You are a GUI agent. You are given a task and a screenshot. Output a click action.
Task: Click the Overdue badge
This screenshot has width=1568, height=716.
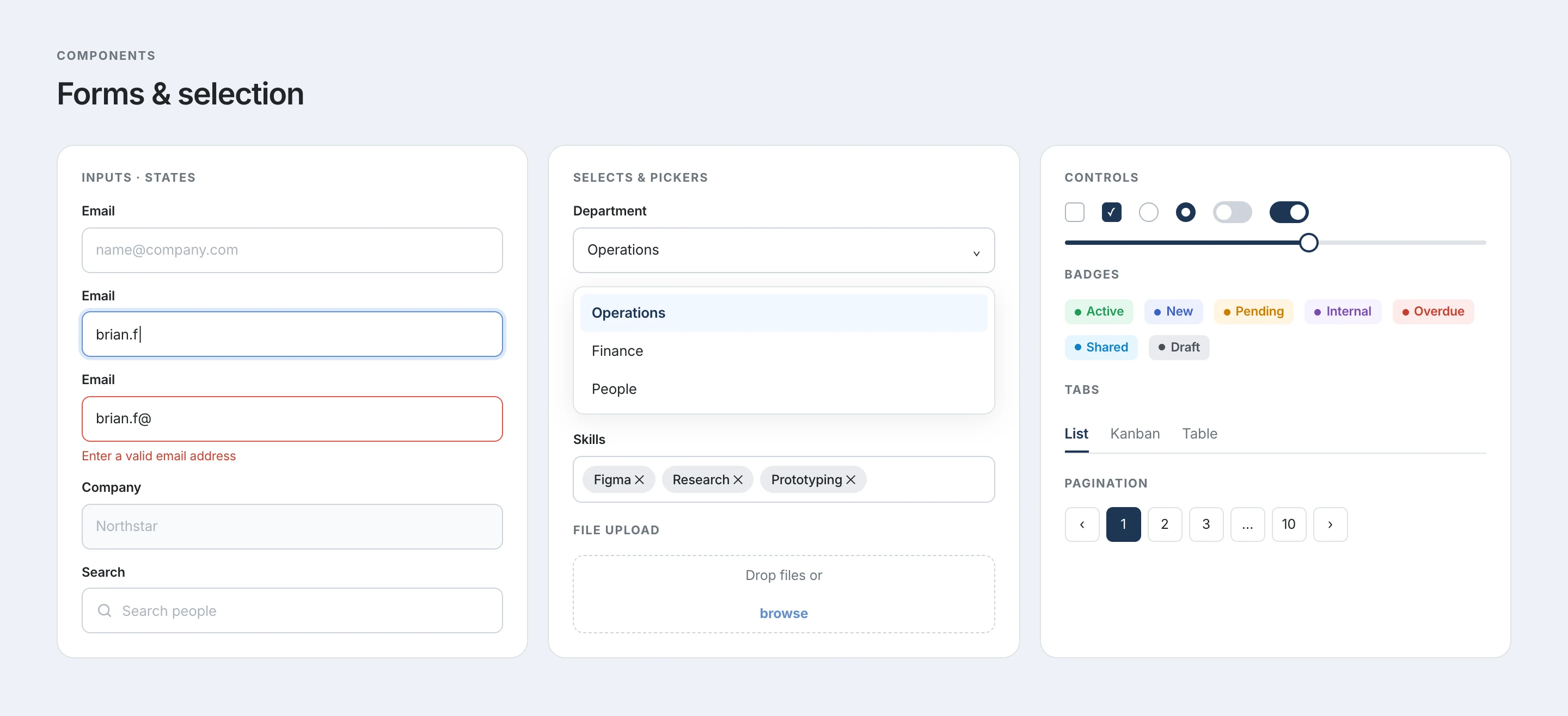pos(1433,311)
